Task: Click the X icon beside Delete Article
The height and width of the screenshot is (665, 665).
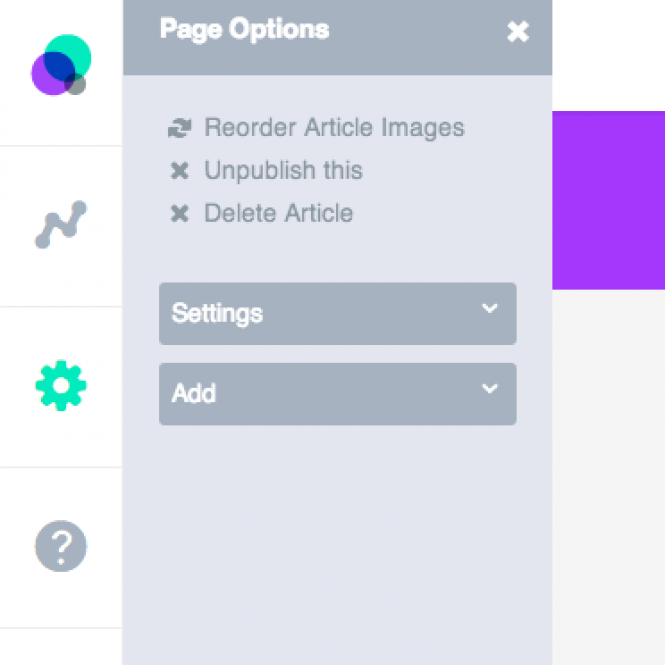Action: pyautogui.click(x=180, y=213)
